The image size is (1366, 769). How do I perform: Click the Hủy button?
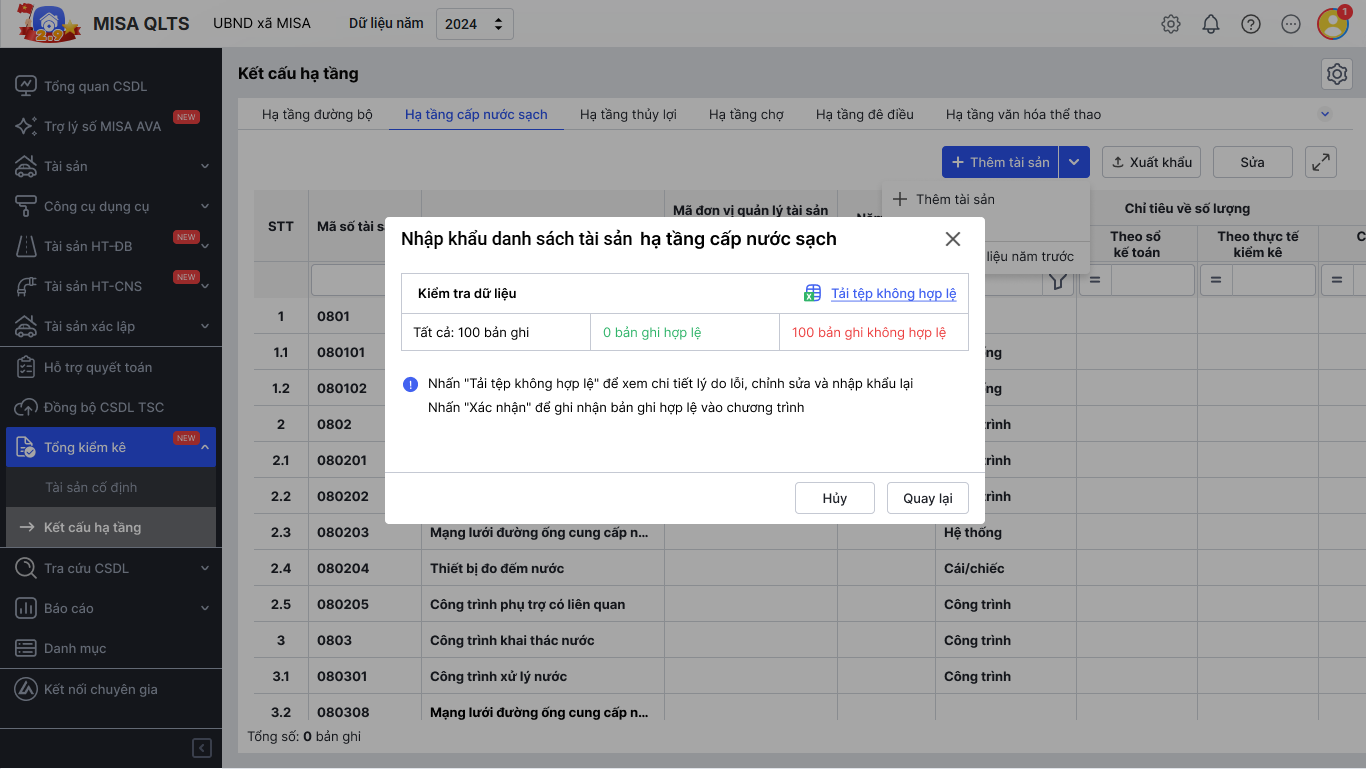point(835,498)
